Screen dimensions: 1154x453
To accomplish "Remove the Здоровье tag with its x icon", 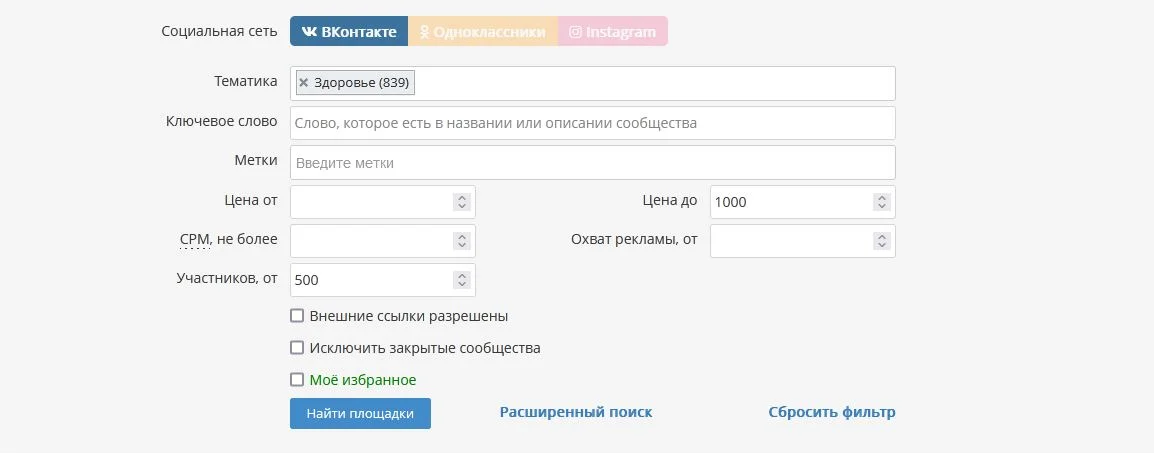I will (x=304, y=83).
